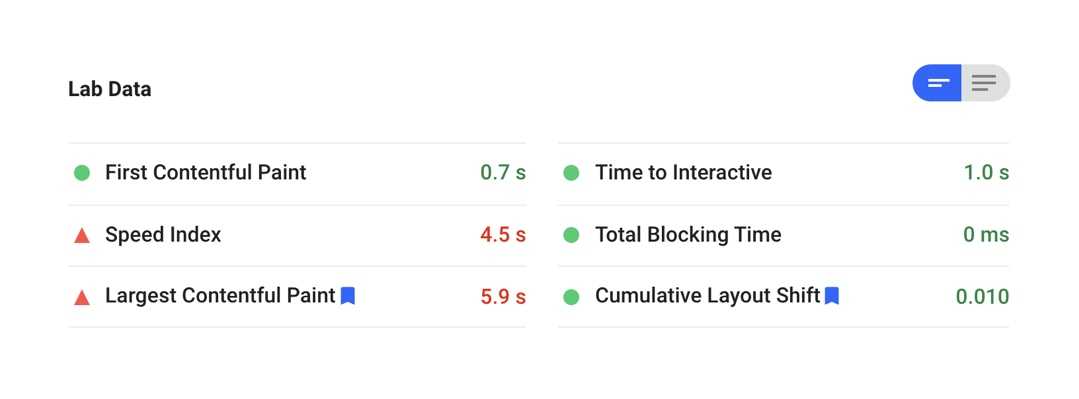The height and width of the screenshot is (399, 1079).
Task: Click green circle next to Time to Interactive
Action: (571, 173)
